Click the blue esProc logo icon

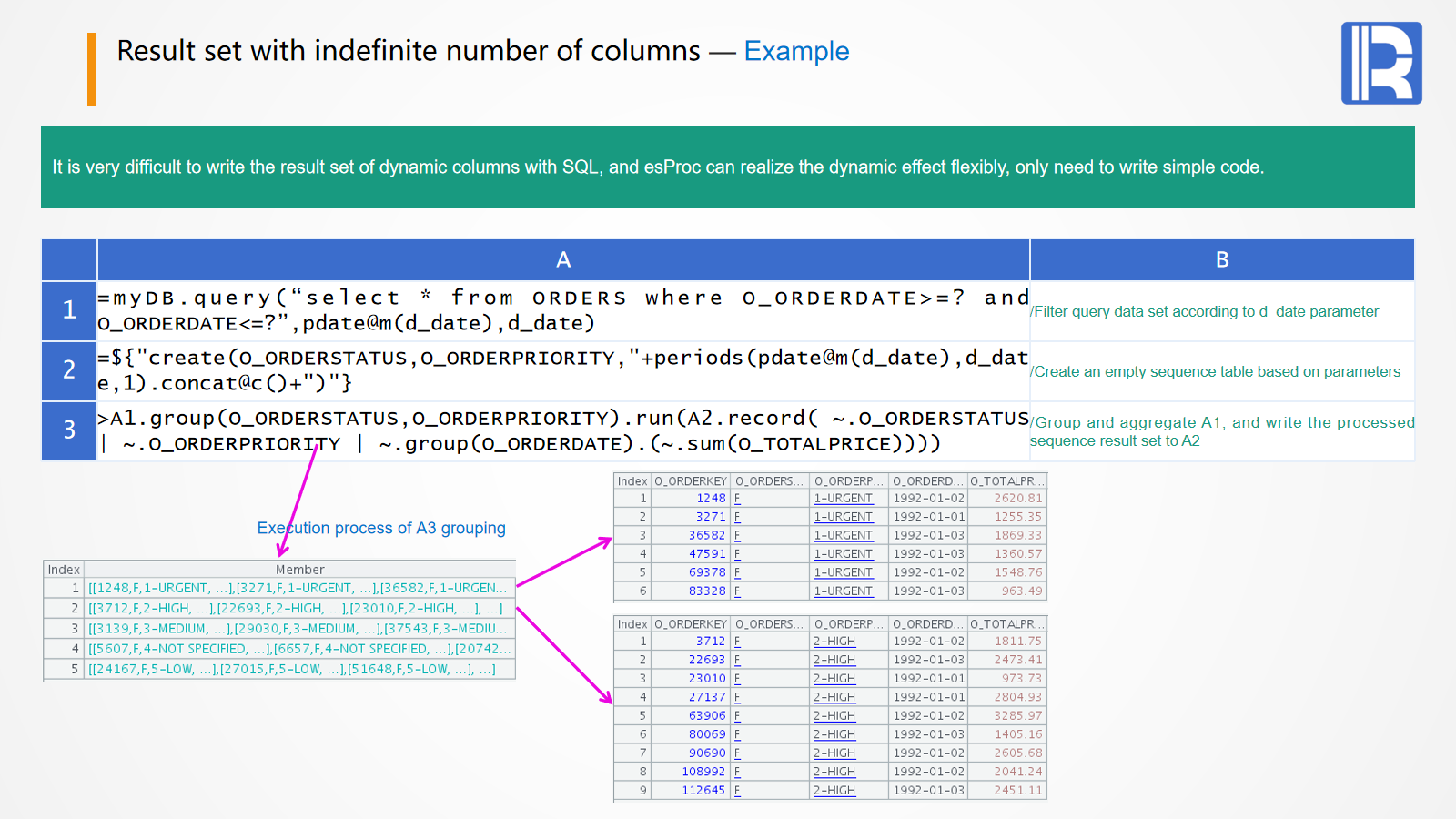click(1380, 63)
